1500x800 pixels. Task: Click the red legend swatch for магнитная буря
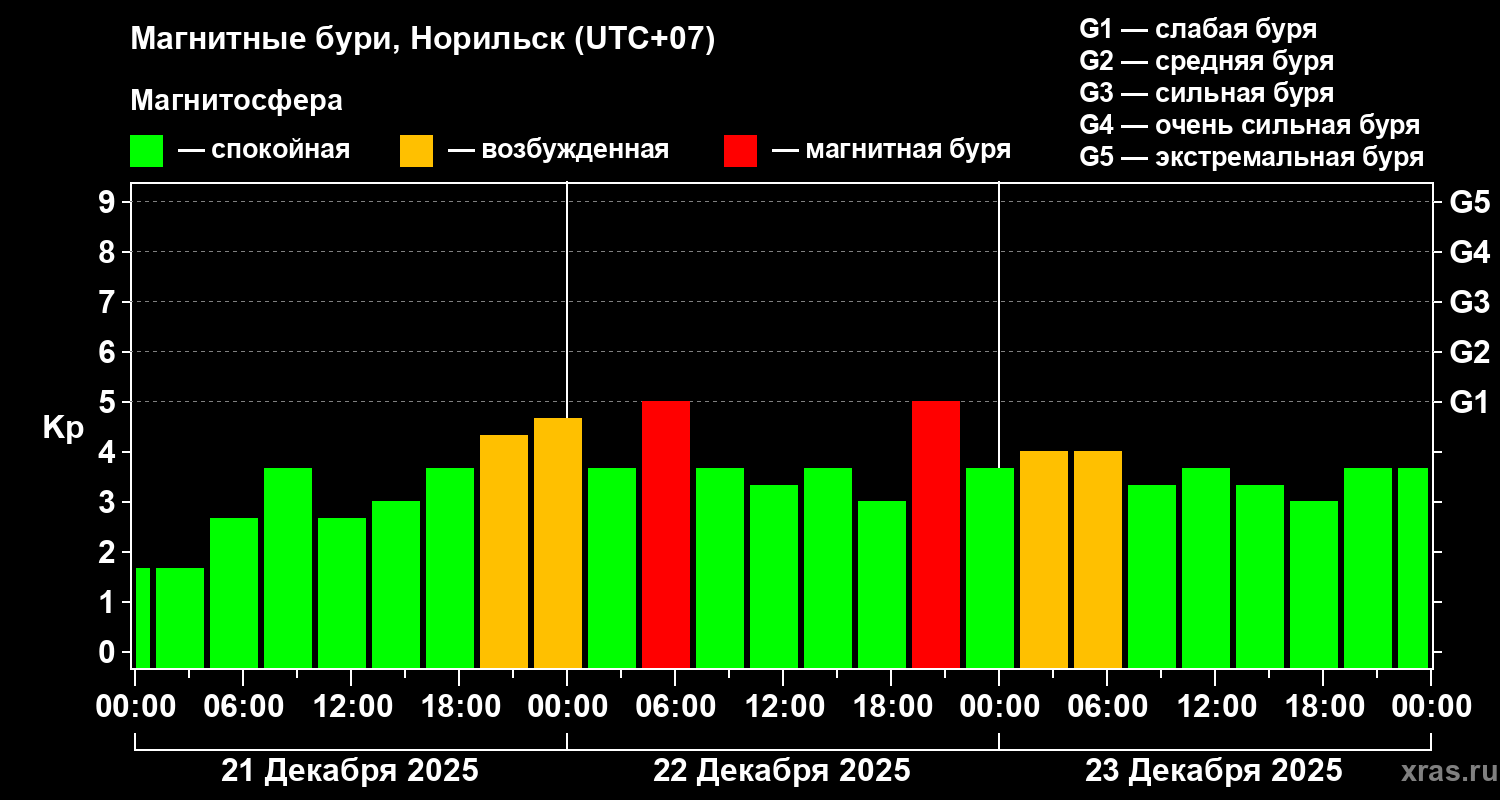(x=740, y=151)
